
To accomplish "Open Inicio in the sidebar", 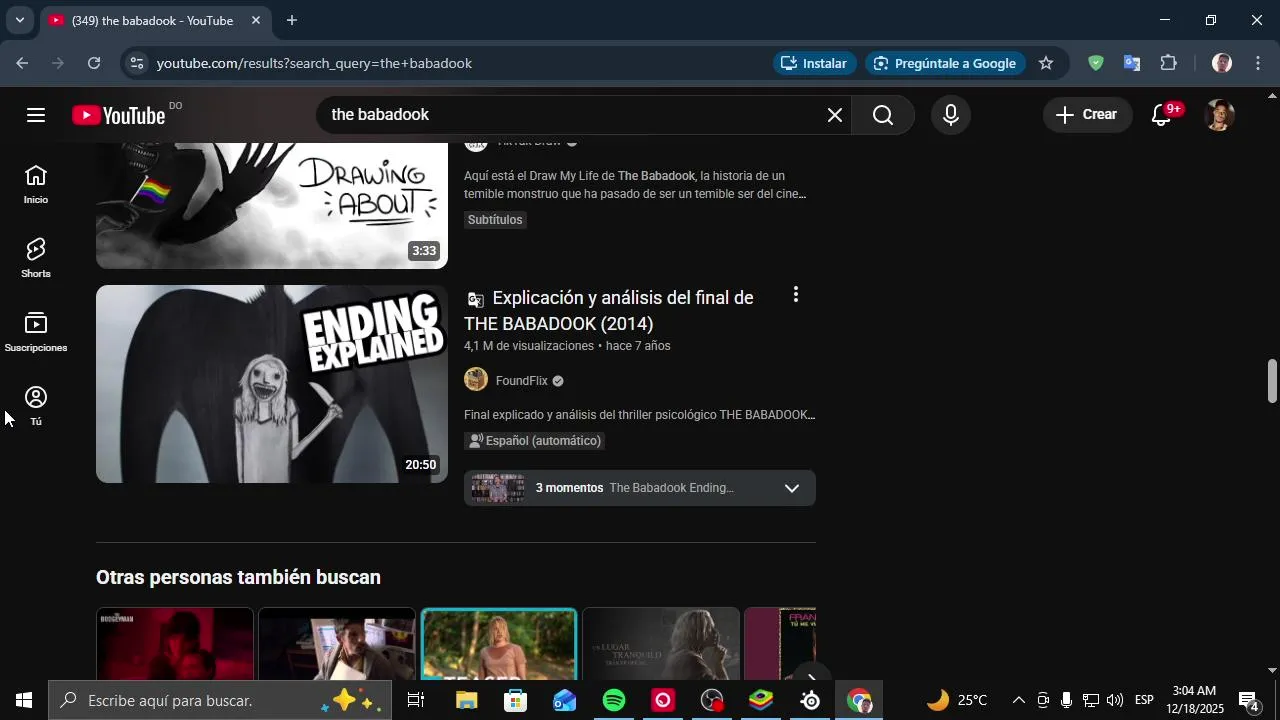I will pos(36,185).
